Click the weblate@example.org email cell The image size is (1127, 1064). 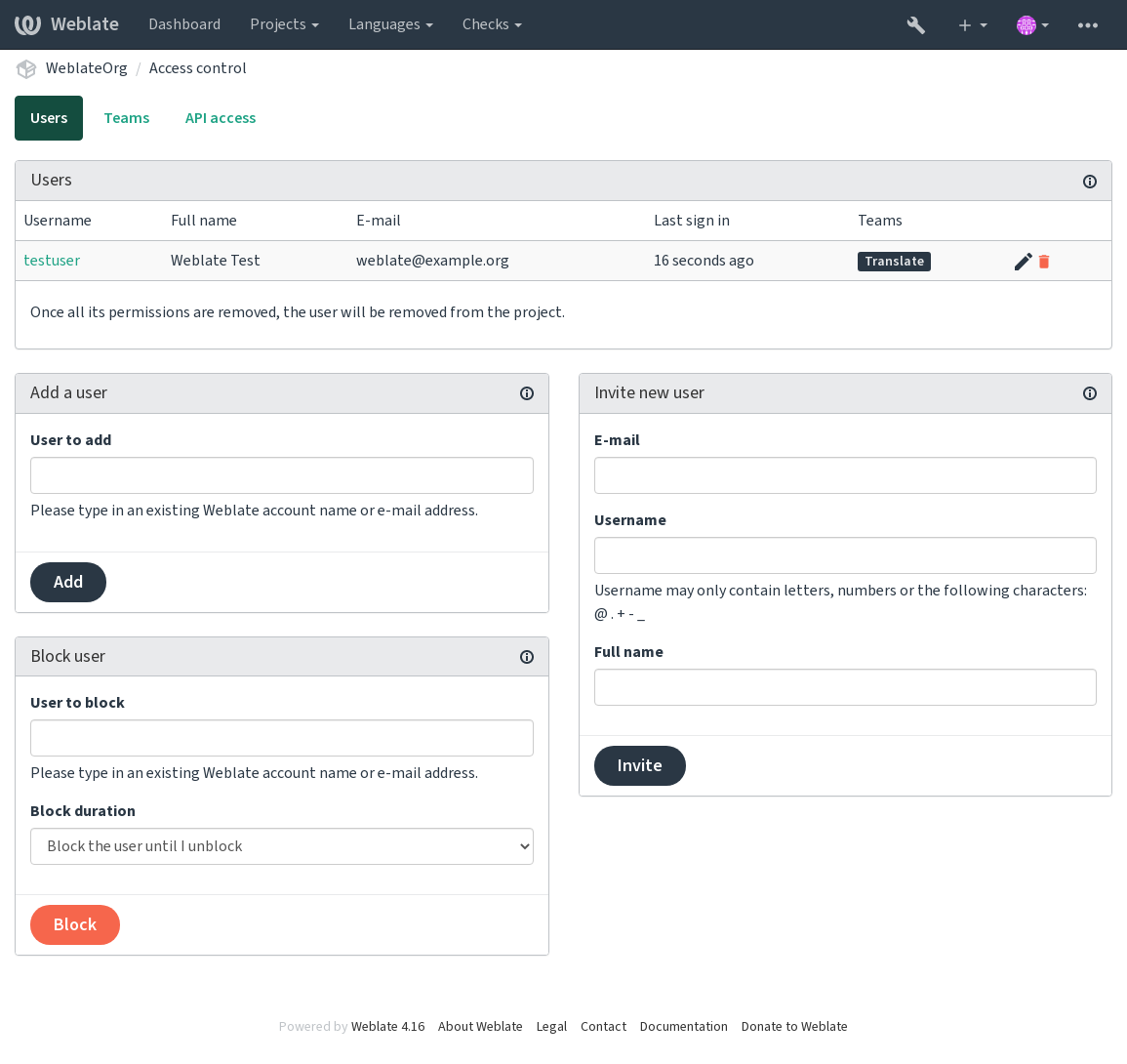click(432, 261)
